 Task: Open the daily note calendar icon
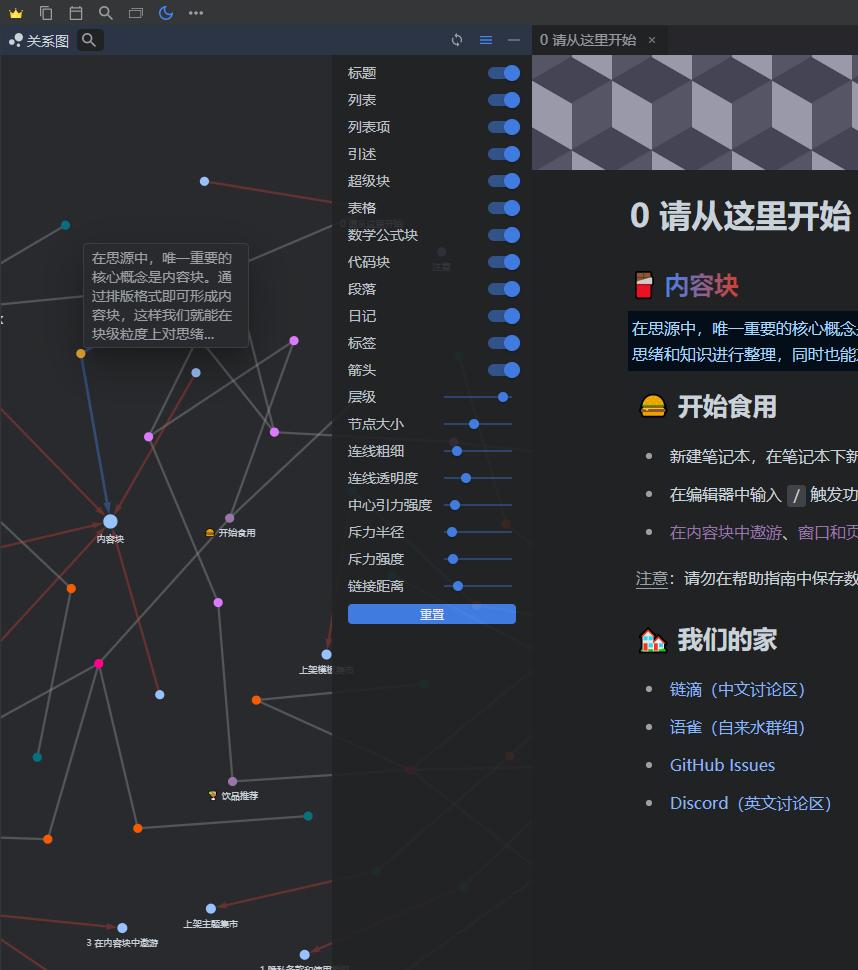point(74,13)
